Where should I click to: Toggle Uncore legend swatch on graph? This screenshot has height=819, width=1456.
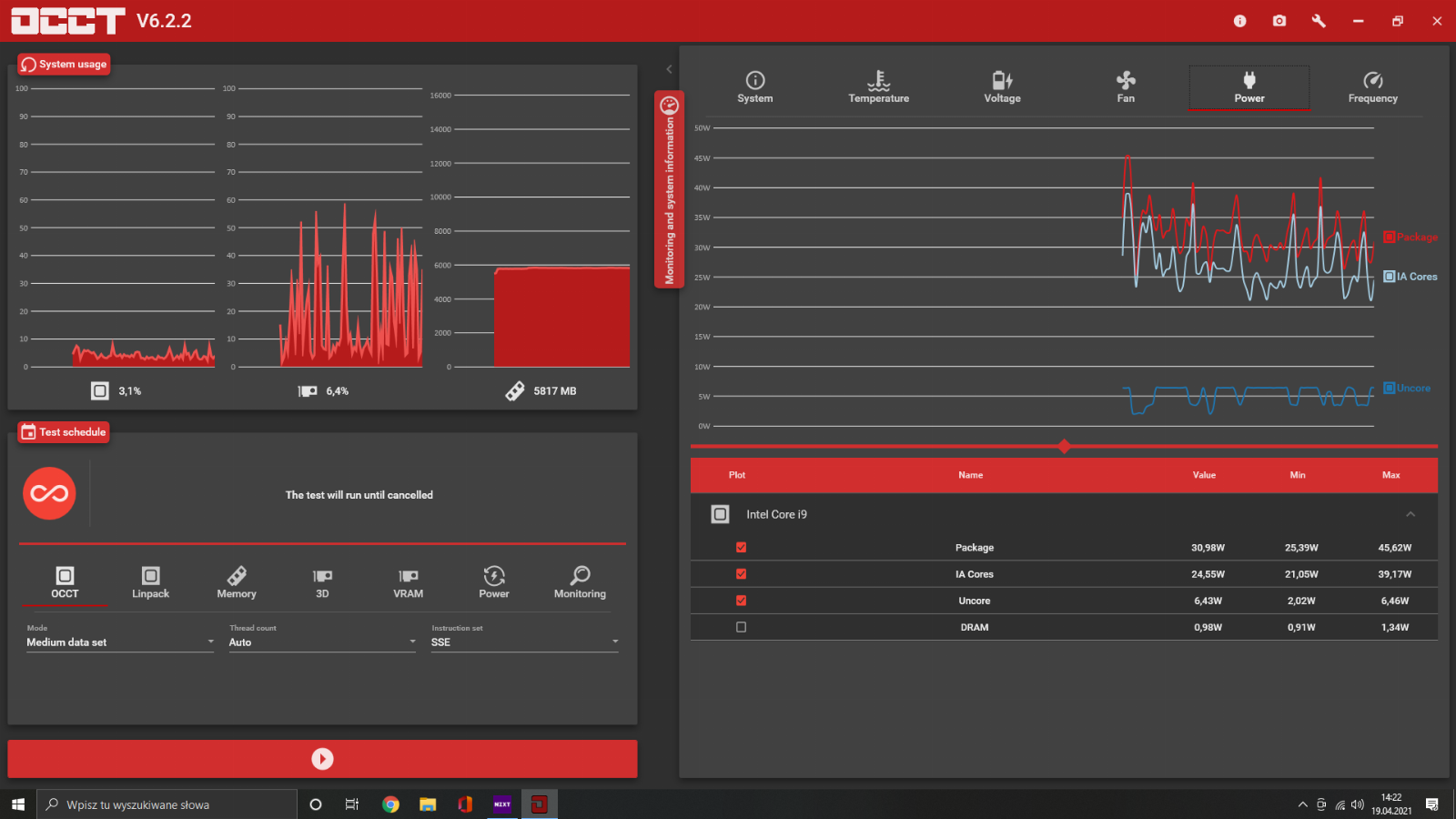[1389, 388]
